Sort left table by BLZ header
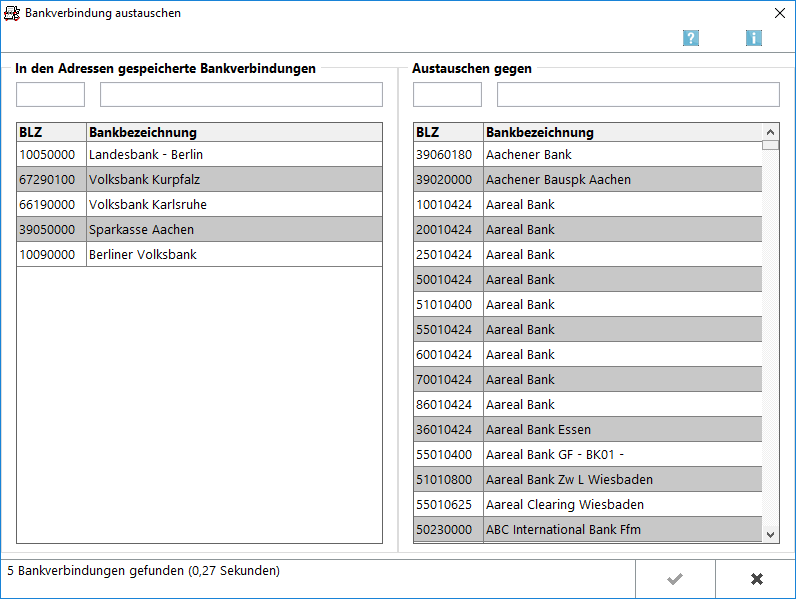The image size is (796, 599). tap(51, 132)
